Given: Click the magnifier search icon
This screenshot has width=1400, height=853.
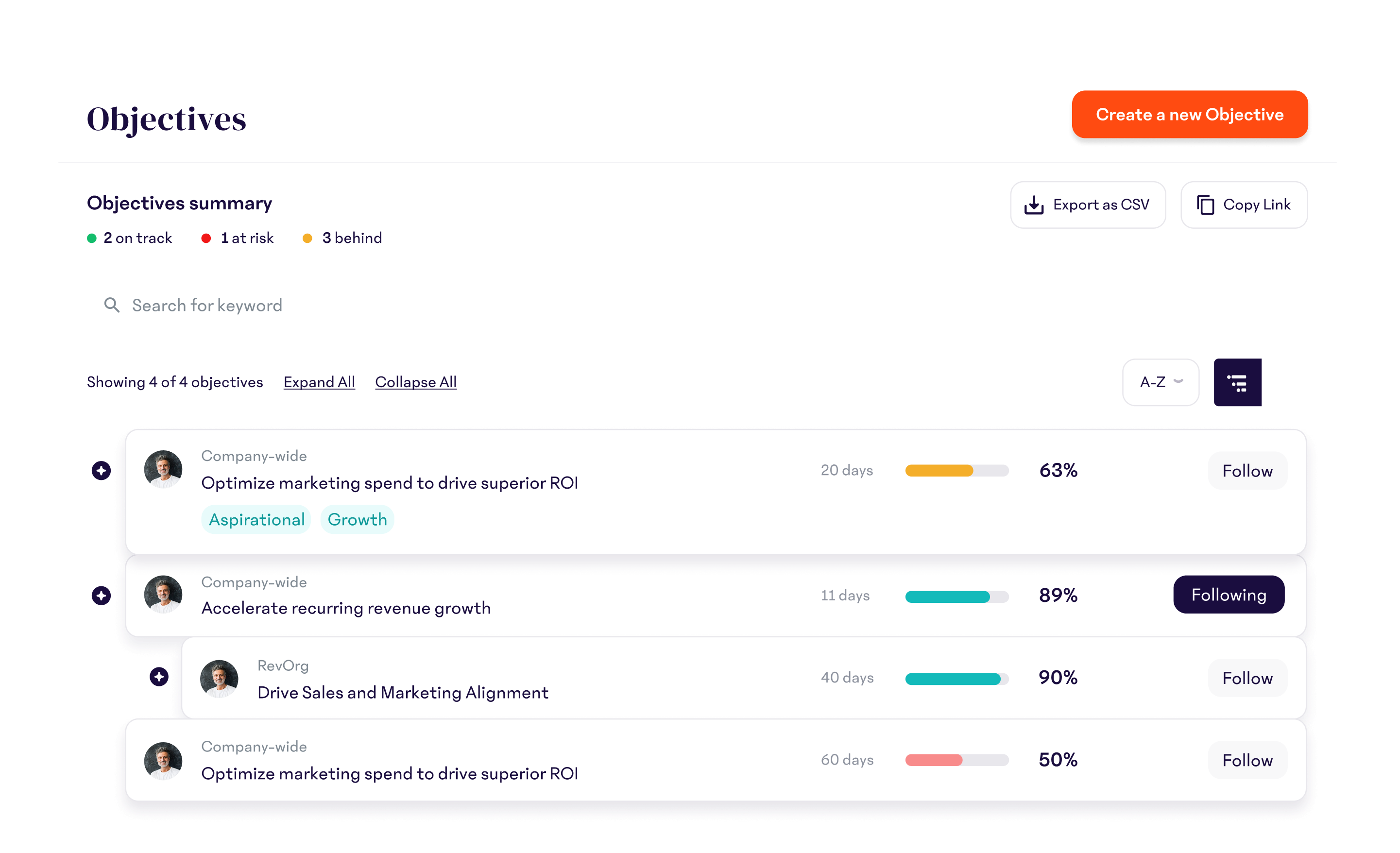Looking at the screenshot, I should (112, 305).
